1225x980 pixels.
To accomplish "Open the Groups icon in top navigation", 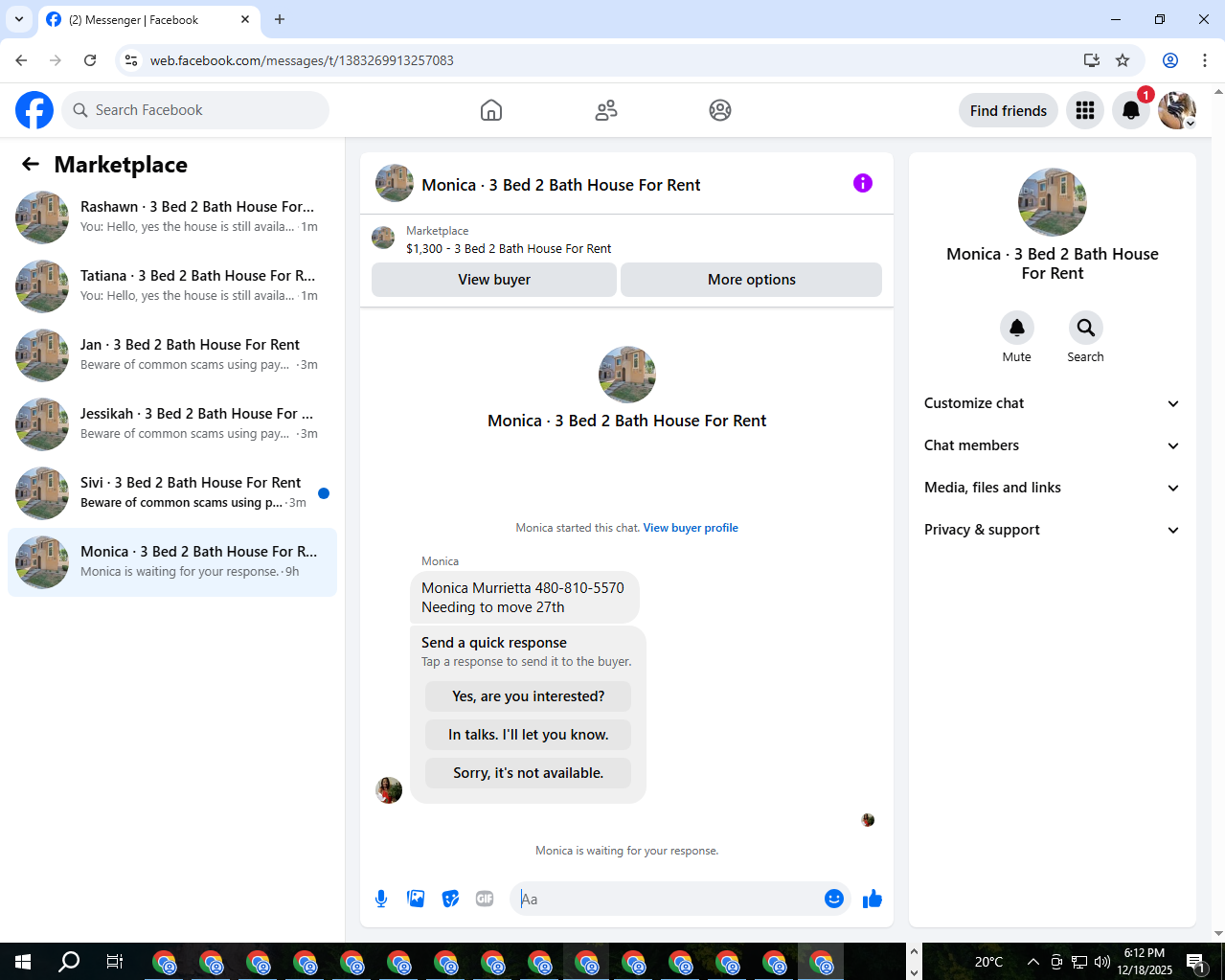I will coord(720,110).
